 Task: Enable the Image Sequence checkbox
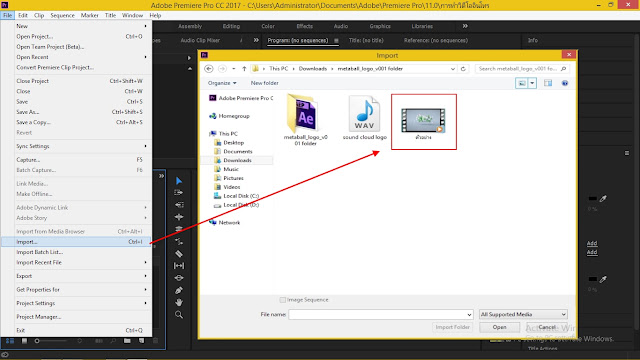coord(282,300)
